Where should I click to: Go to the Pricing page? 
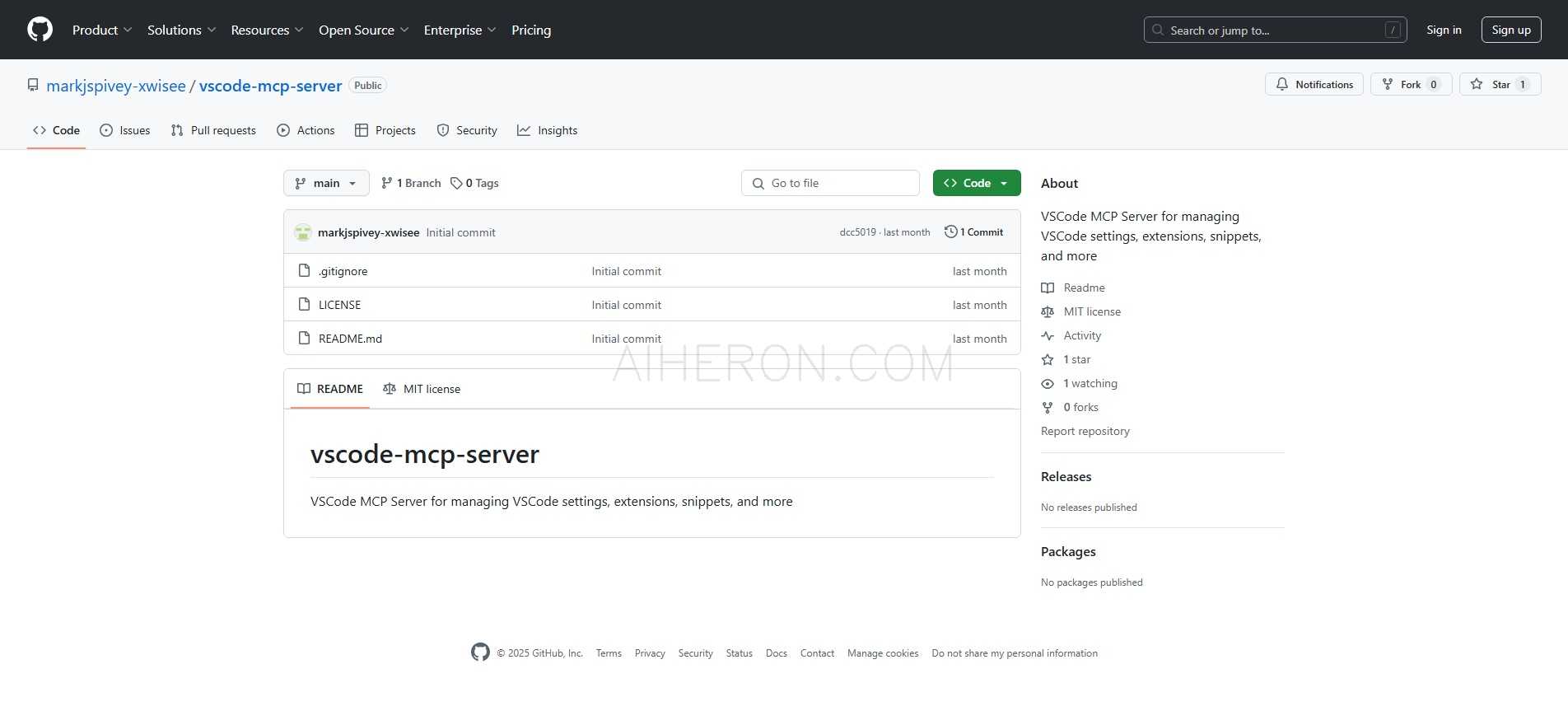pyautogui.click(x=531, y=30)
